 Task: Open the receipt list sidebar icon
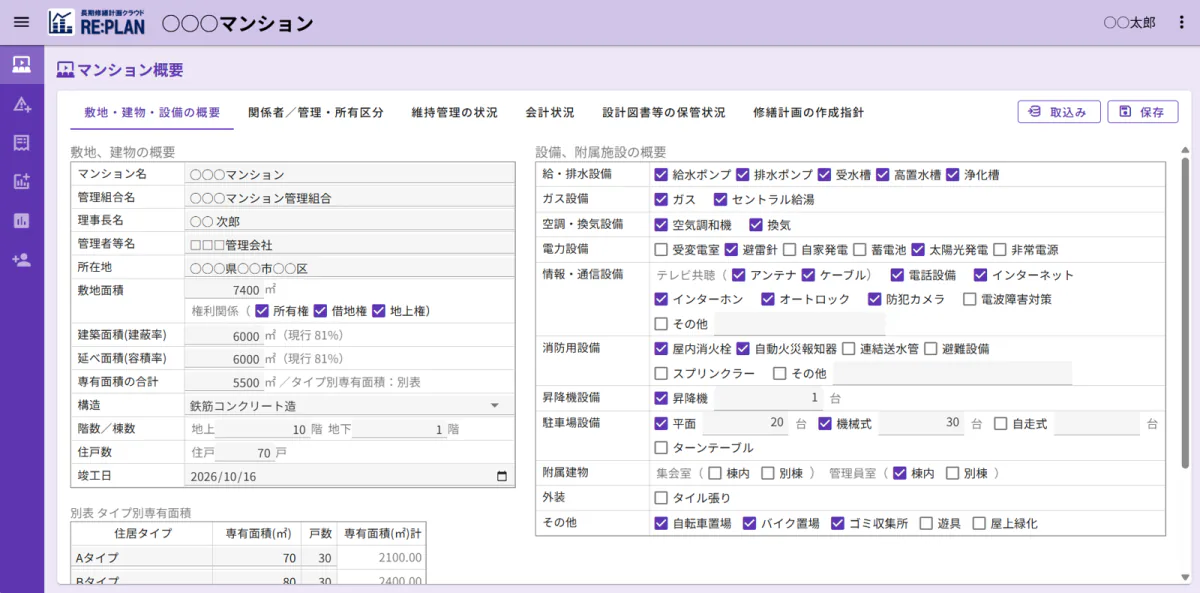[21, 143]
